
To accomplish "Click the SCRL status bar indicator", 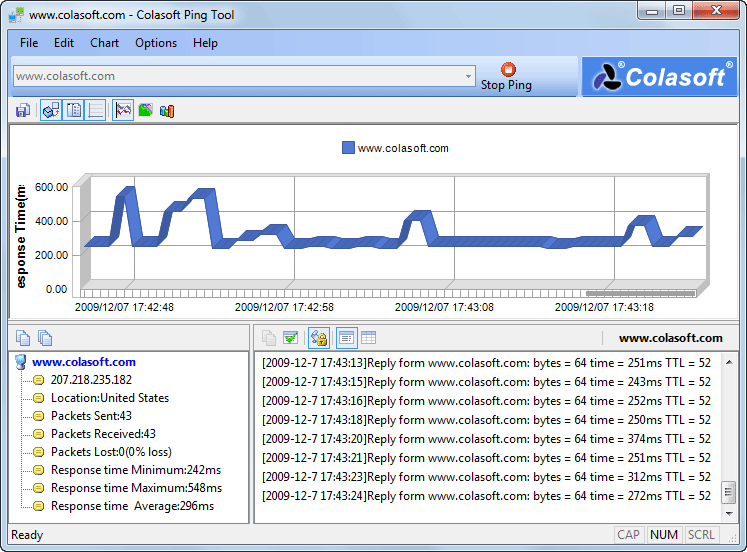I will pyautogui.click(x=701, y=535).
